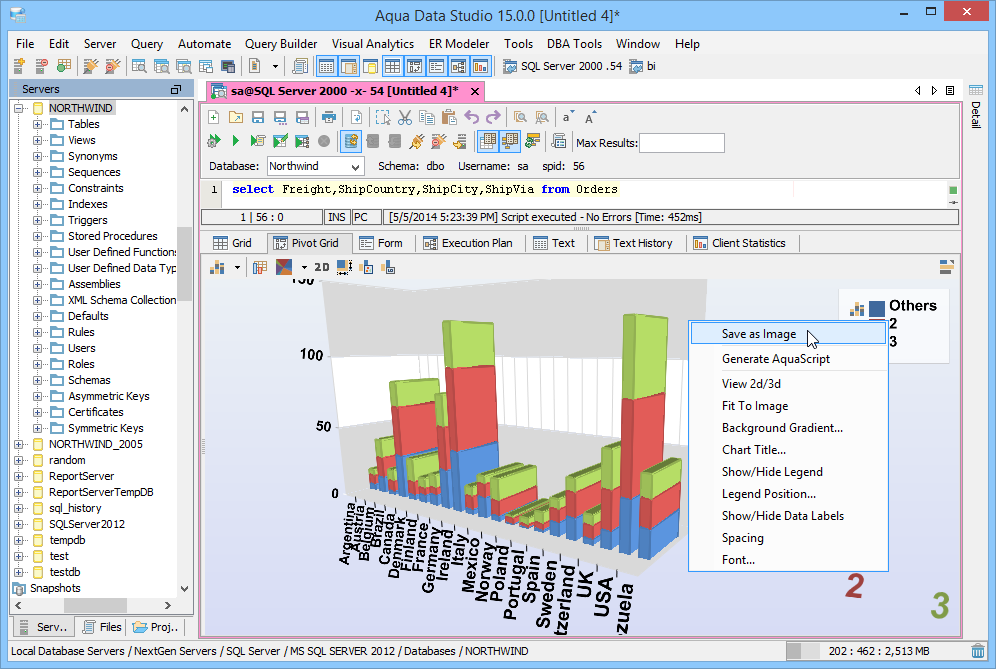Switch to the Text History tab
Screen dimensions: 996x669
pyautogui.click(x=634, y=243)
